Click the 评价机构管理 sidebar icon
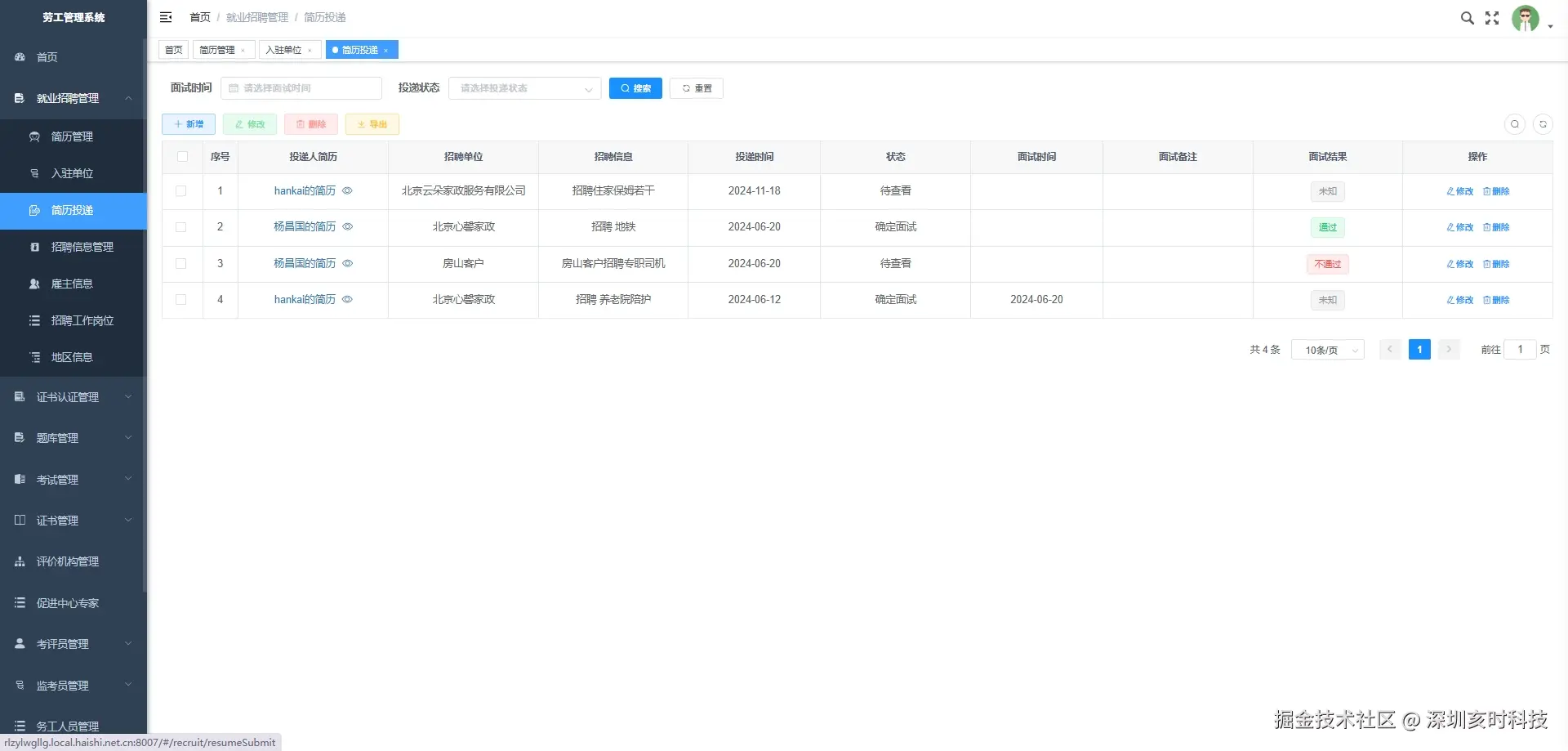Screen dimensions: 1568x751 [x=20, y=561]
